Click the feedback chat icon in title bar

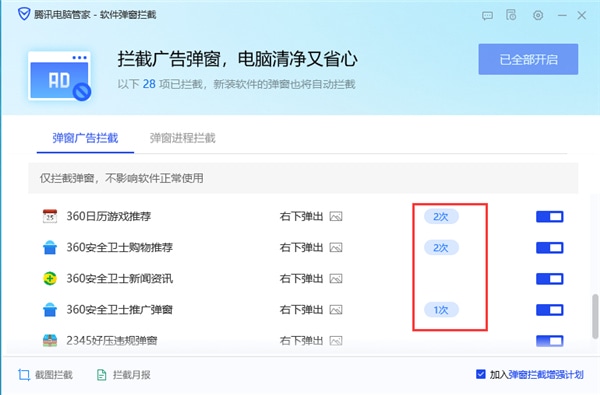click(x=487, y=16)
